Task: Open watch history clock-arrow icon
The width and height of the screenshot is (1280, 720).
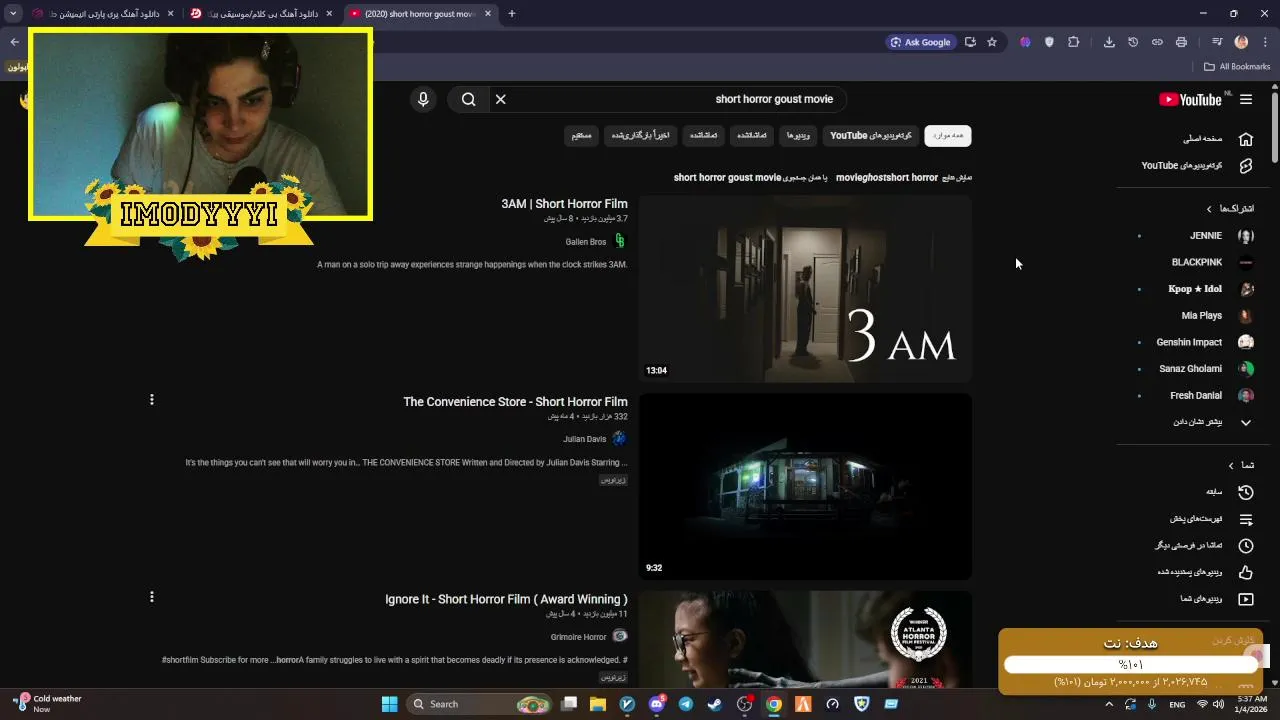Action: (1245, 492)
